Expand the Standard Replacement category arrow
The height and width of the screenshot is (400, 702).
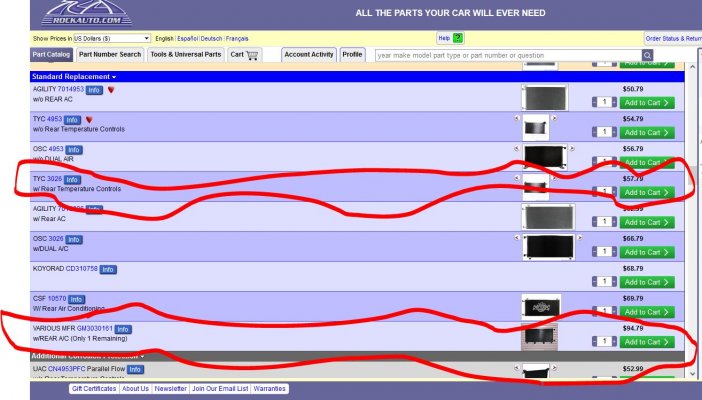pyautogui.click(x=114, y=77)
